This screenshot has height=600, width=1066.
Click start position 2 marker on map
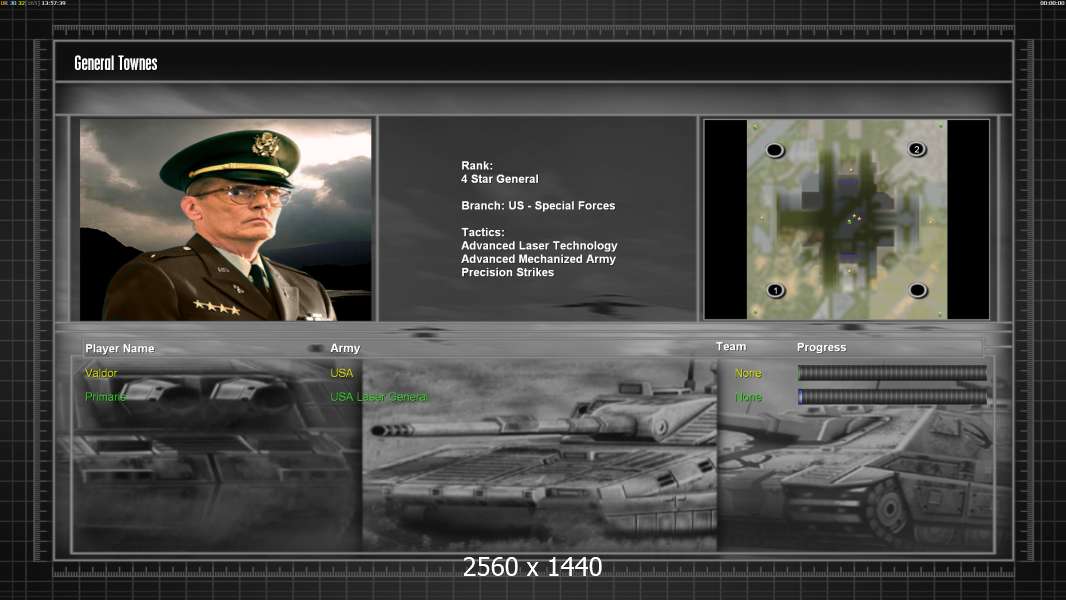point(916,149)
